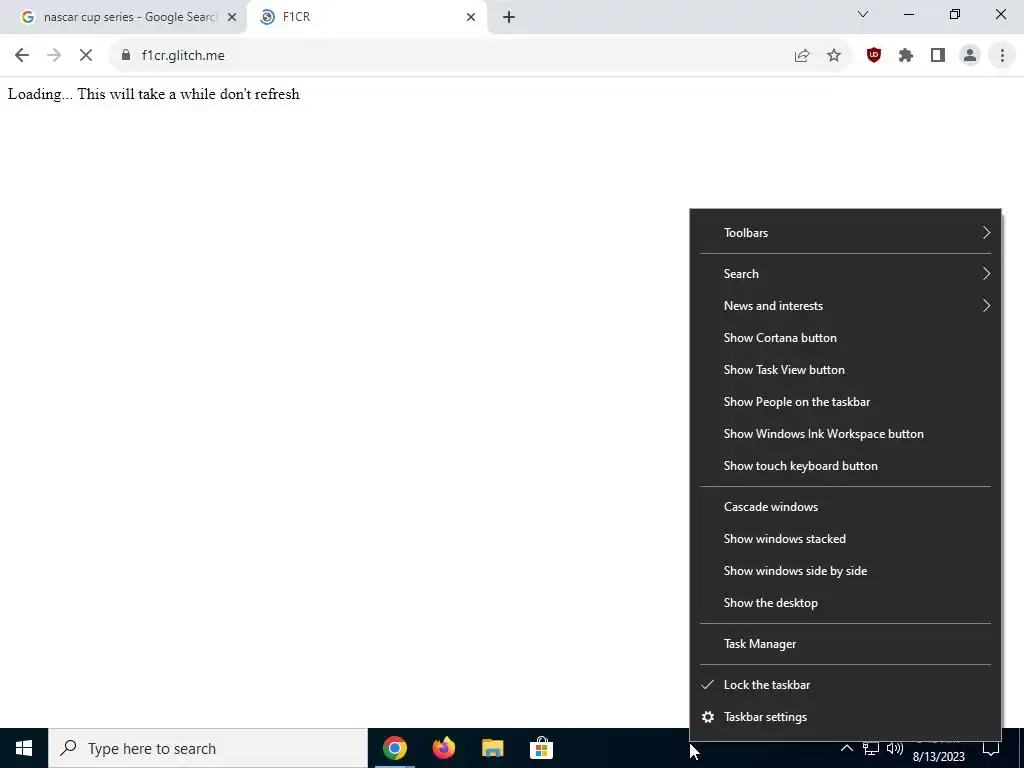Viewport: 1024px width, 768px height.
Task: Show hidden tray icons chevron
Action: (x=846, y=748)
